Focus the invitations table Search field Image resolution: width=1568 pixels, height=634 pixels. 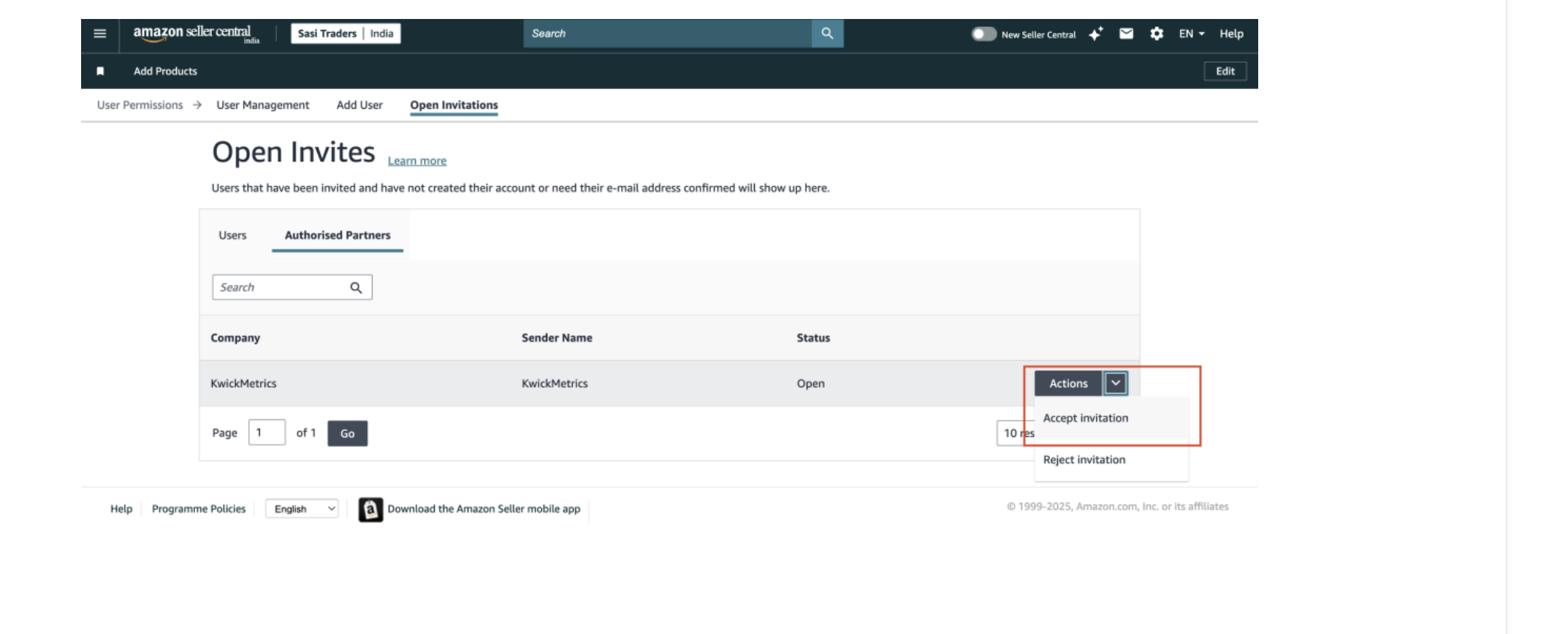click(292, 287)
